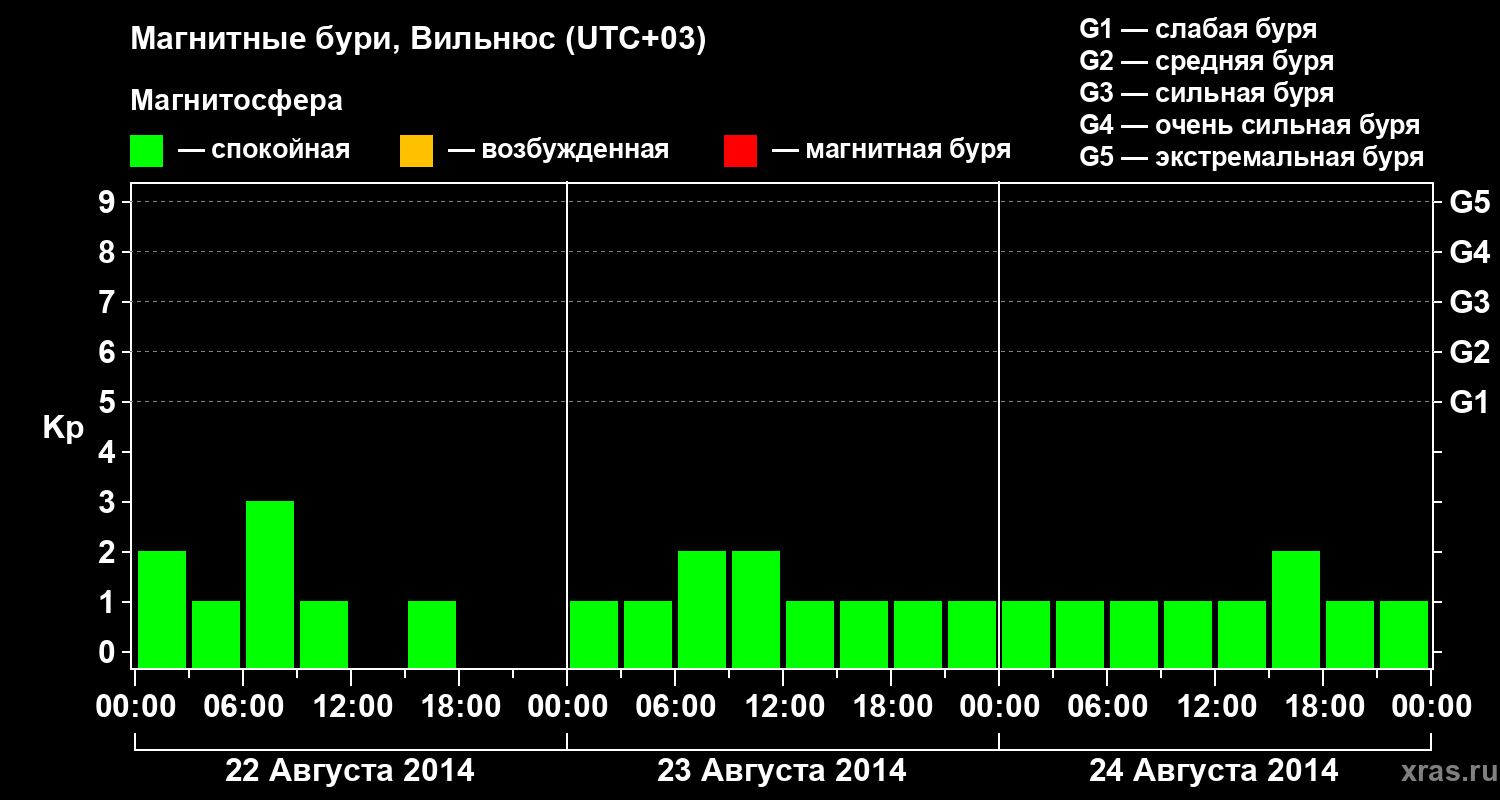Viewport: 1500px width, 800px height.
Task: Click the '06:00' time label above 24 Августа
Action: [x=1107, y=707]
